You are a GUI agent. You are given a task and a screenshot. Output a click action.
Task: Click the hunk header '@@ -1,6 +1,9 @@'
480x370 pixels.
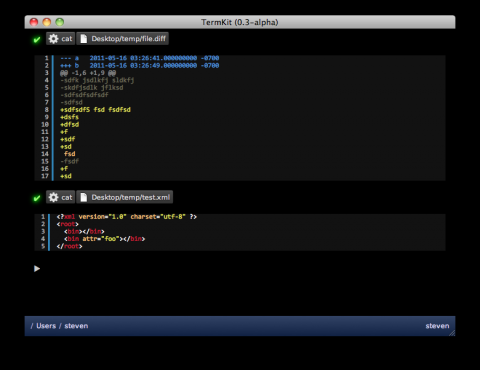pos(88,73)
